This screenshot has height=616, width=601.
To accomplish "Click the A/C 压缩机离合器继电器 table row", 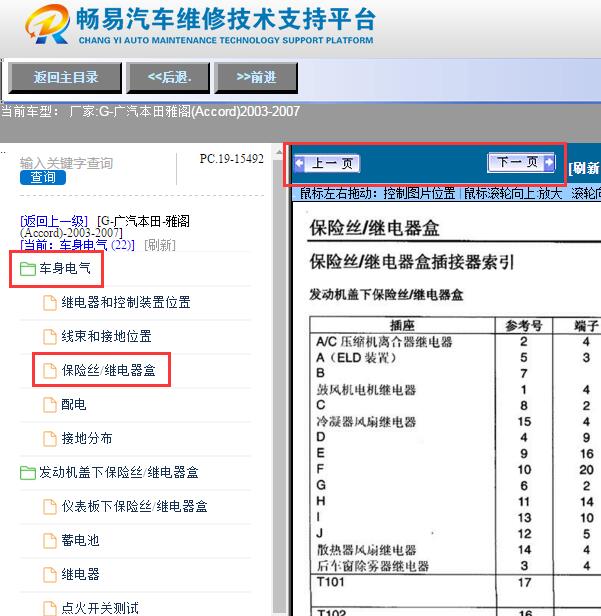I will 456,341.
